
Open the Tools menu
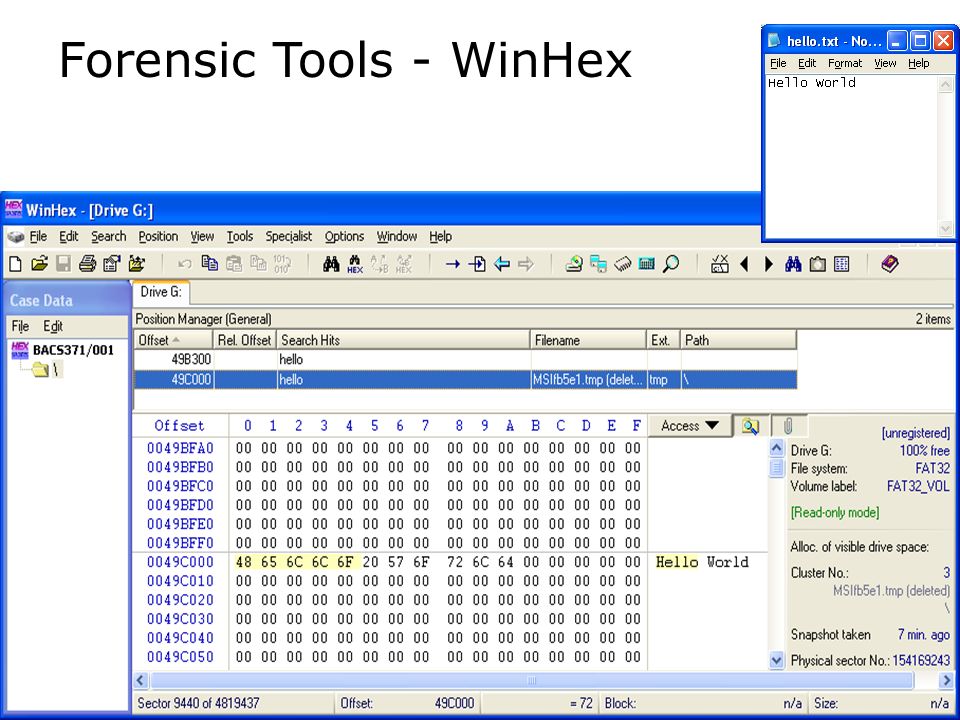tap(239, 236)
